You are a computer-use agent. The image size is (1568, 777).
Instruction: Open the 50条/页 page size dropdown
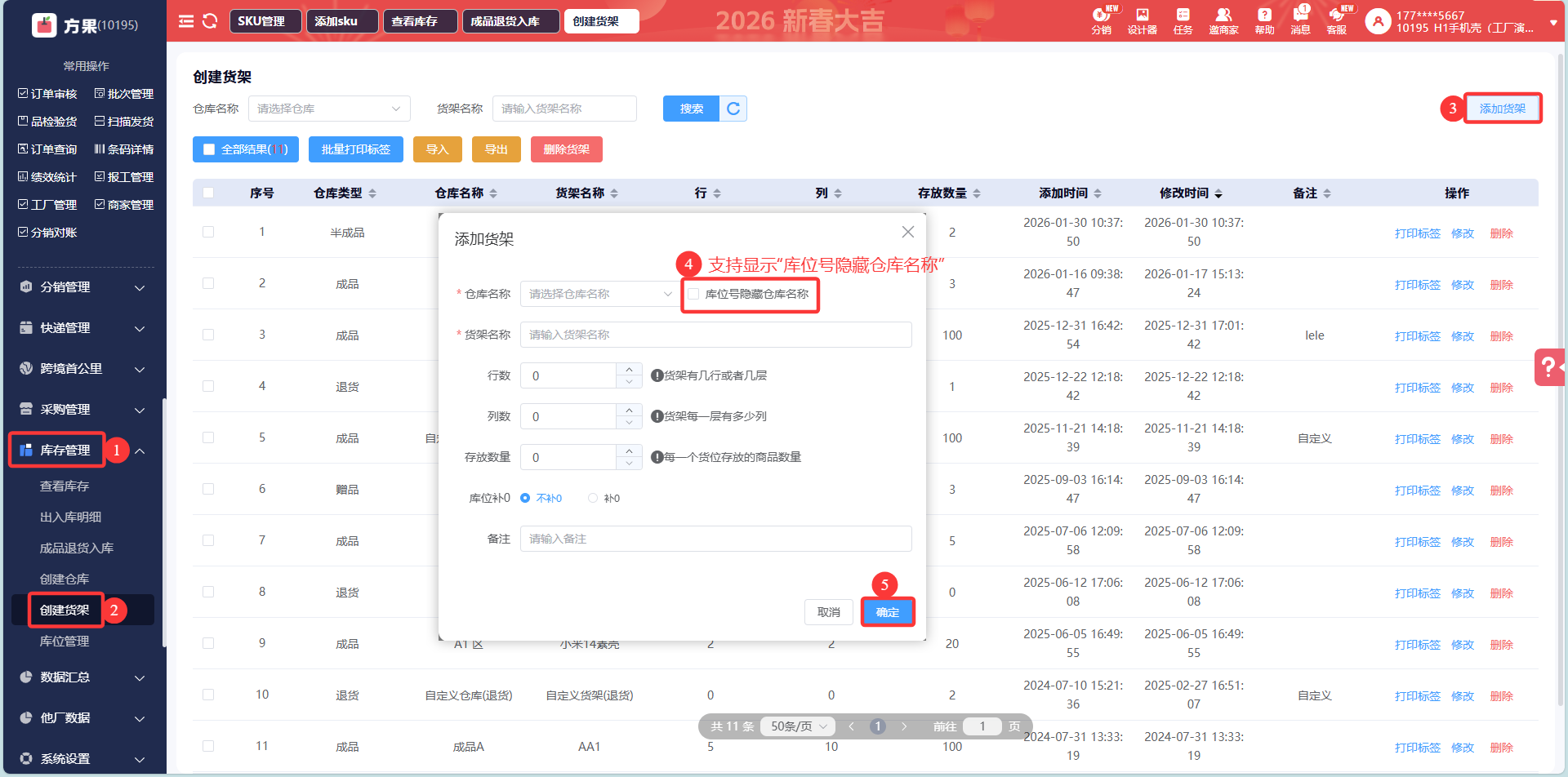798,726
